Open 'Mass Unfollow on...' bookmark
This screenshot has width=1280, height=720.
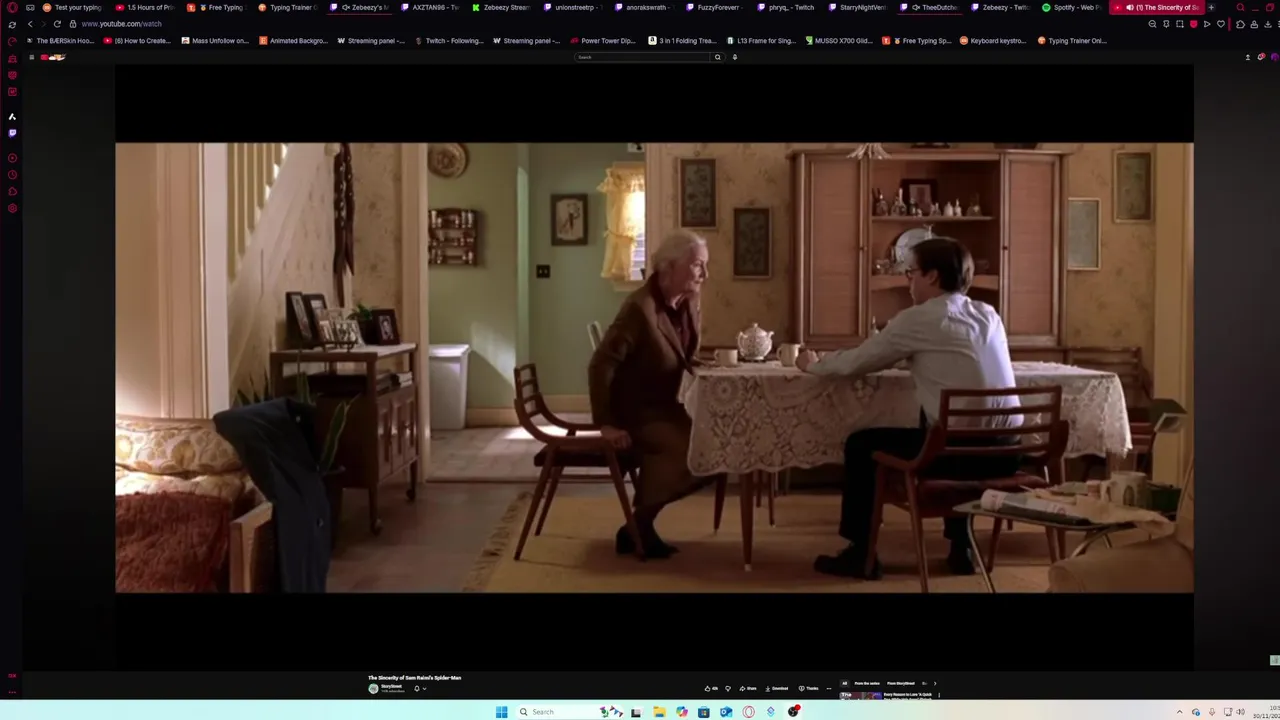[x=215, y=41]
